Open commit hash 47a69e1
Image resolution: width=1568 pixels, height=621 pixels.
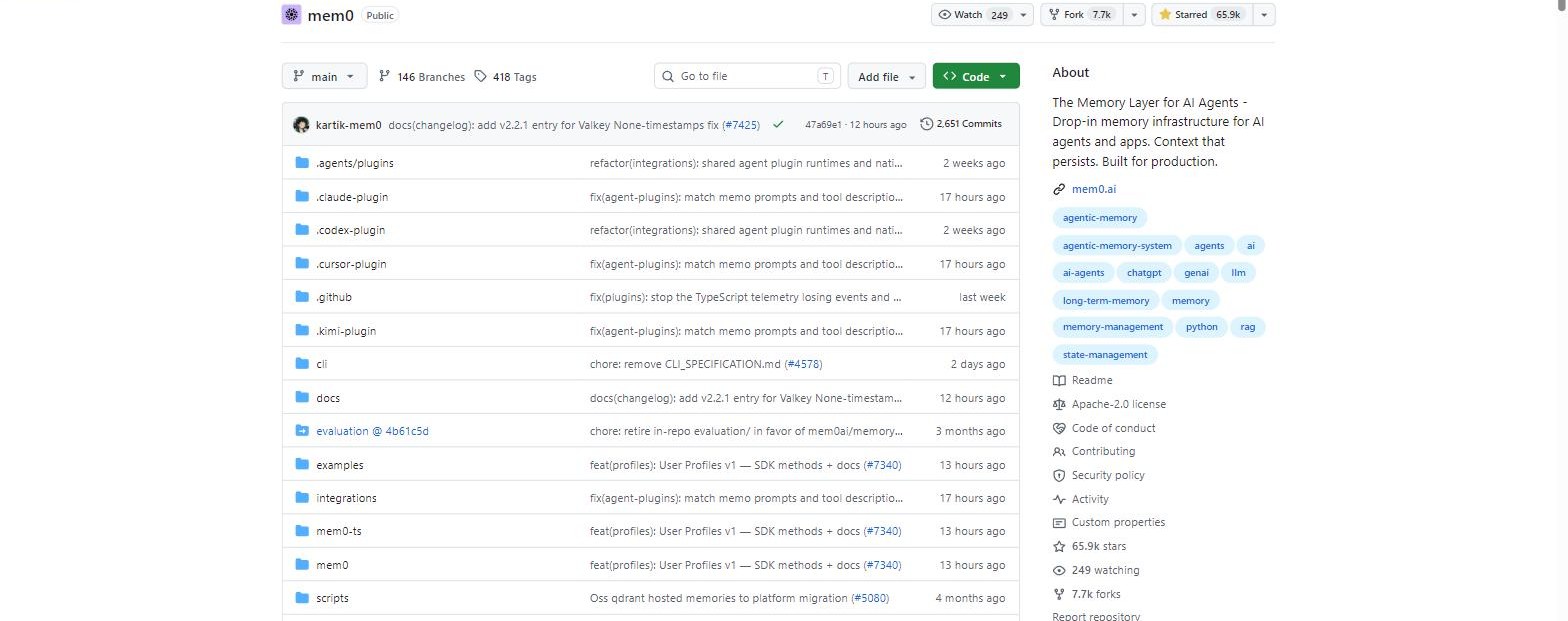823,125
